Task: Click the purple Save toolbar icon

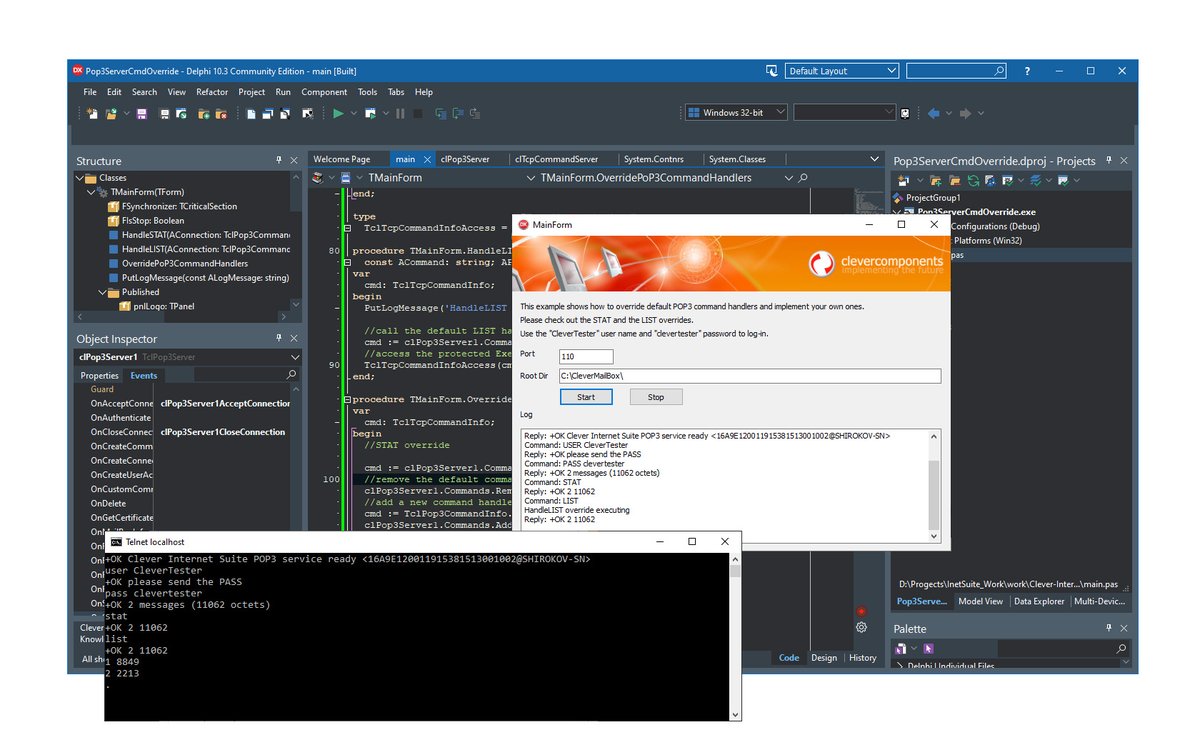Action: pyautogui.click(x=142, y=114)
